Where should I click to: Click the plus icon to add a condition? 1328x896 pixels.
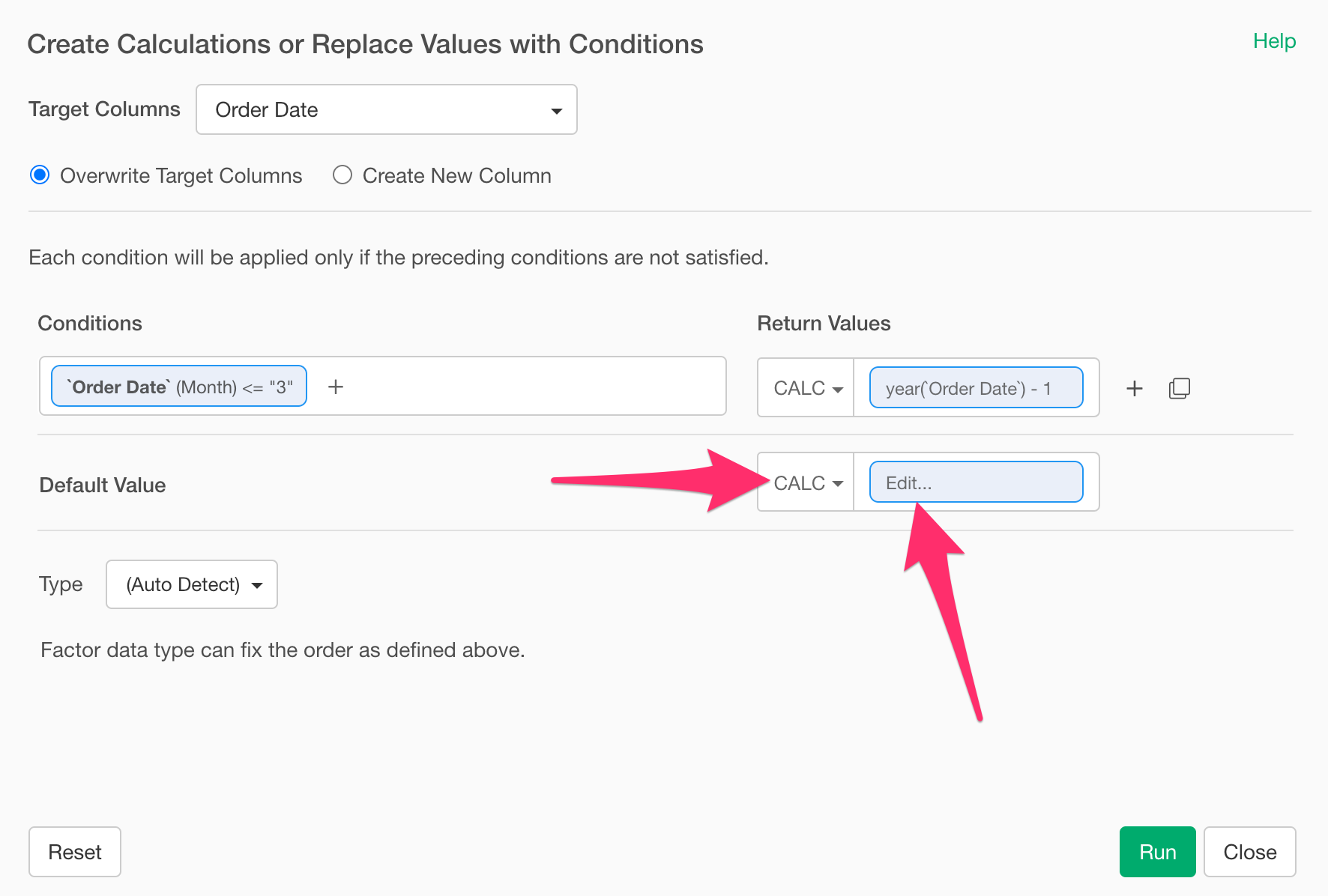[x=336, y=387]
